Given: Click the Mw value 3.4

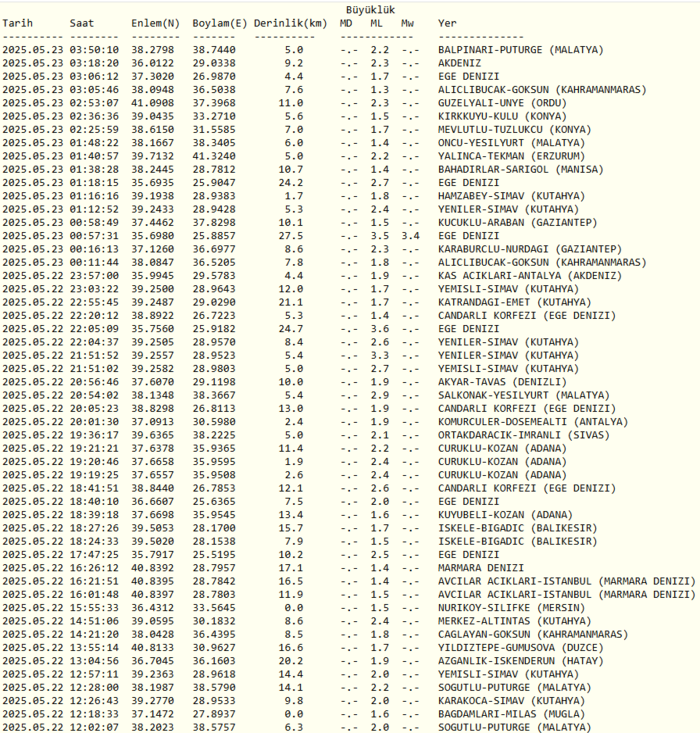Looking at the screenshot, I should (x=410, y=236).
